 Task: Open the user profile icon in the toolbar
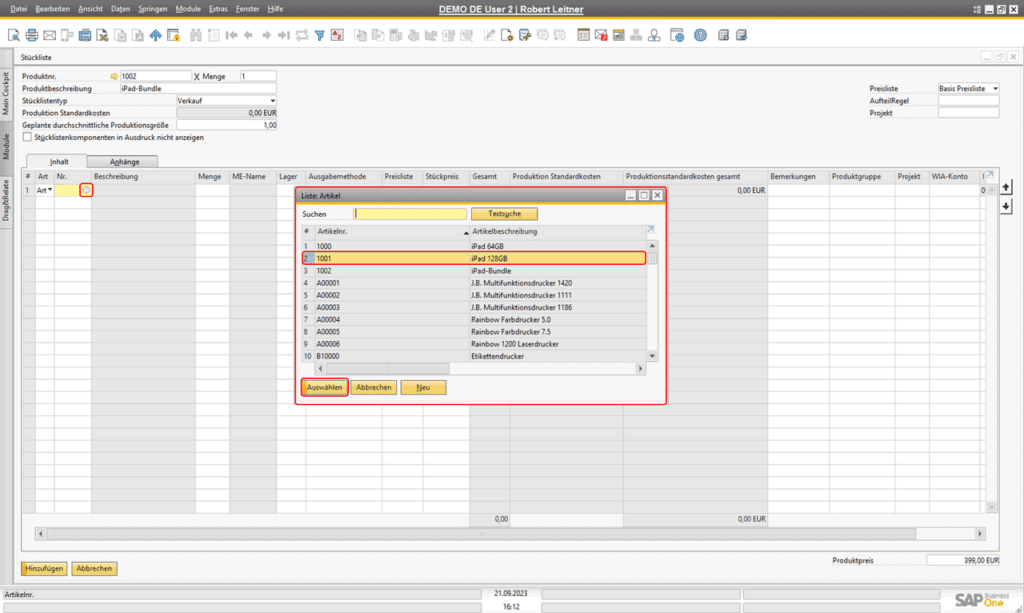[654, 35]
